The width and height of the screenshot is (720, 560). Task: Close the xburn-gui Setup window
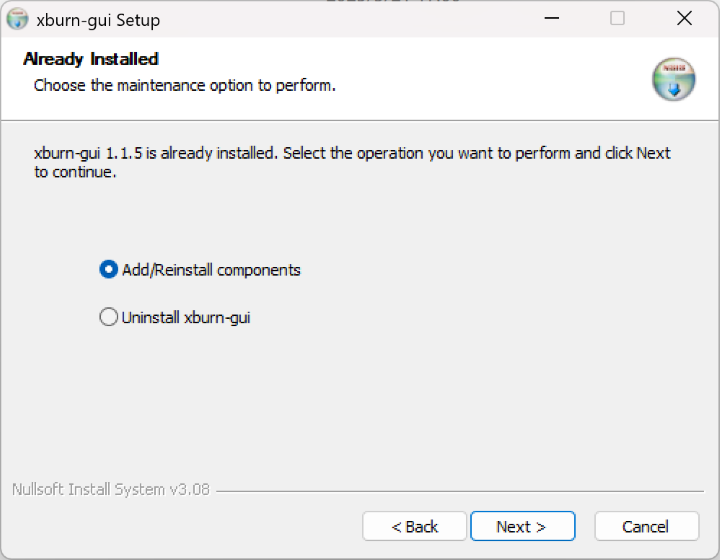coord(684,18)
